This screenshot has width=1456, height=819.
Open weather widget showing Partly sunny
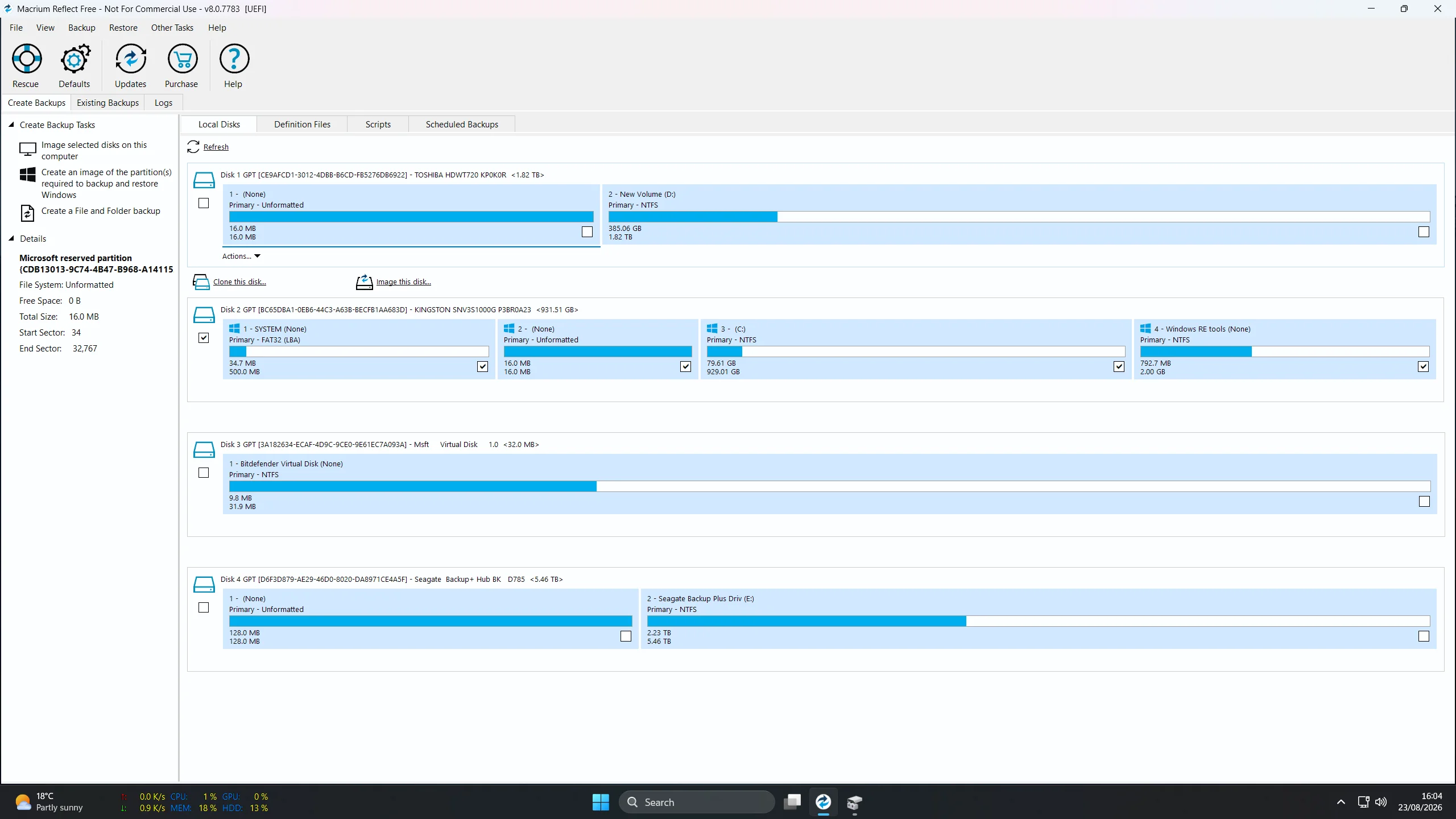point(50,802)
